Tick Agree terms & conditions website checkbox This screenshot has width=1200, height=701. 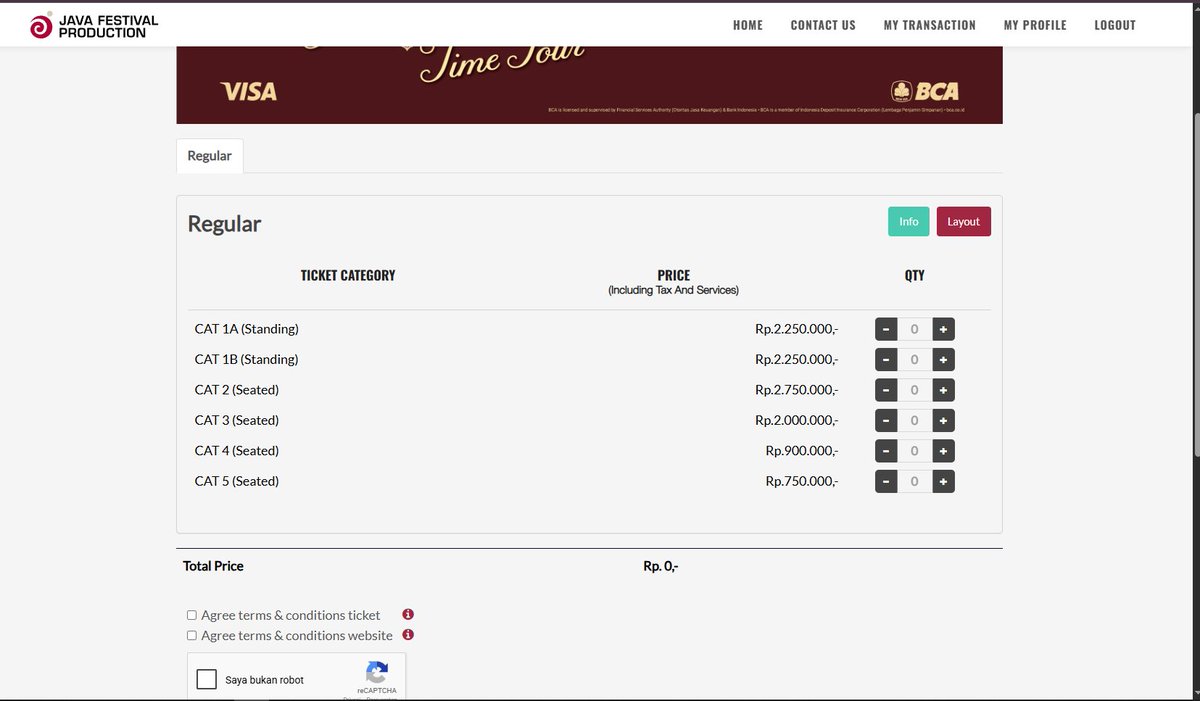pos(192,635)
